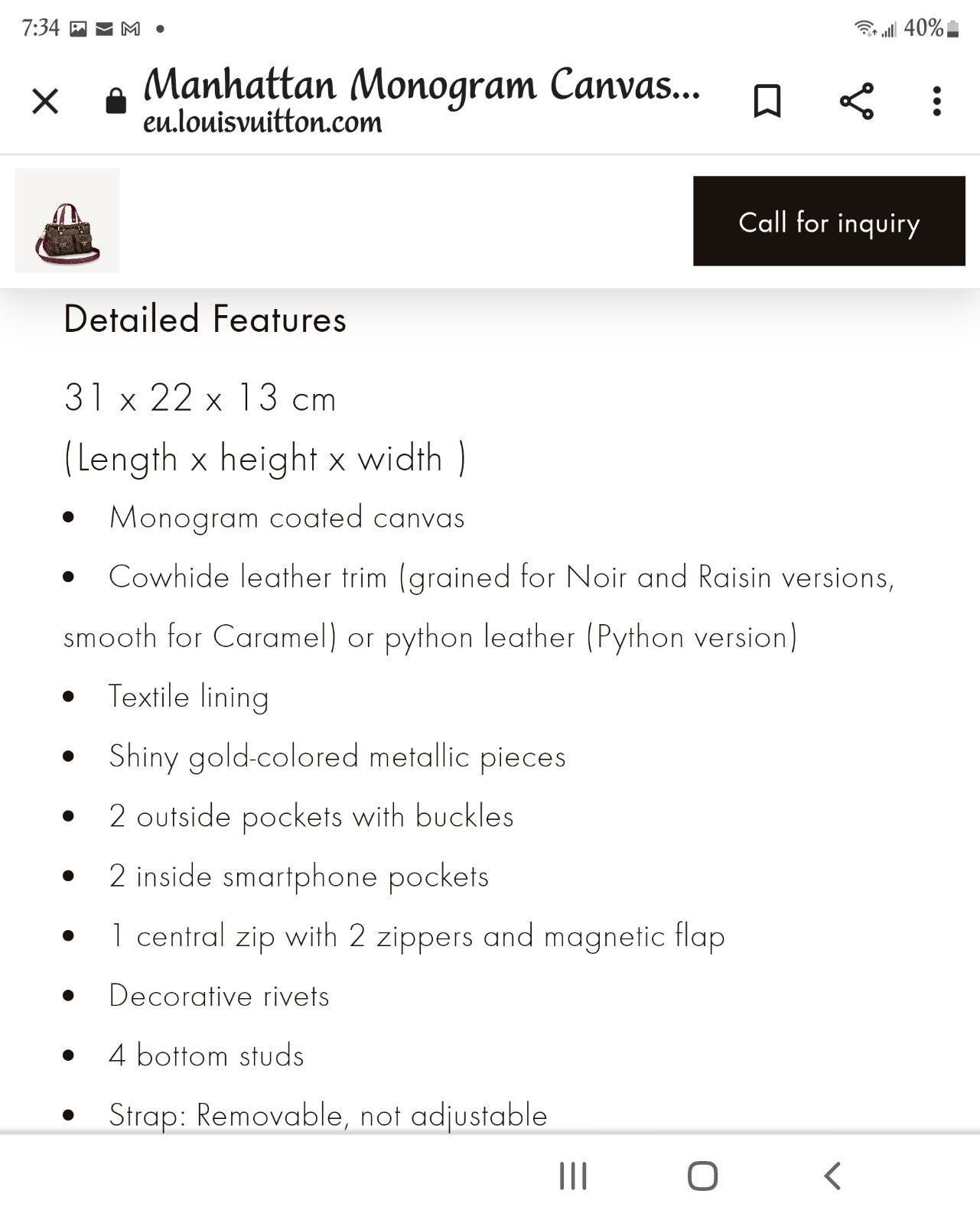Tap the Call for inquiry button
Viewport: 980px width, 1223px height.
click(x=829, y=221)
